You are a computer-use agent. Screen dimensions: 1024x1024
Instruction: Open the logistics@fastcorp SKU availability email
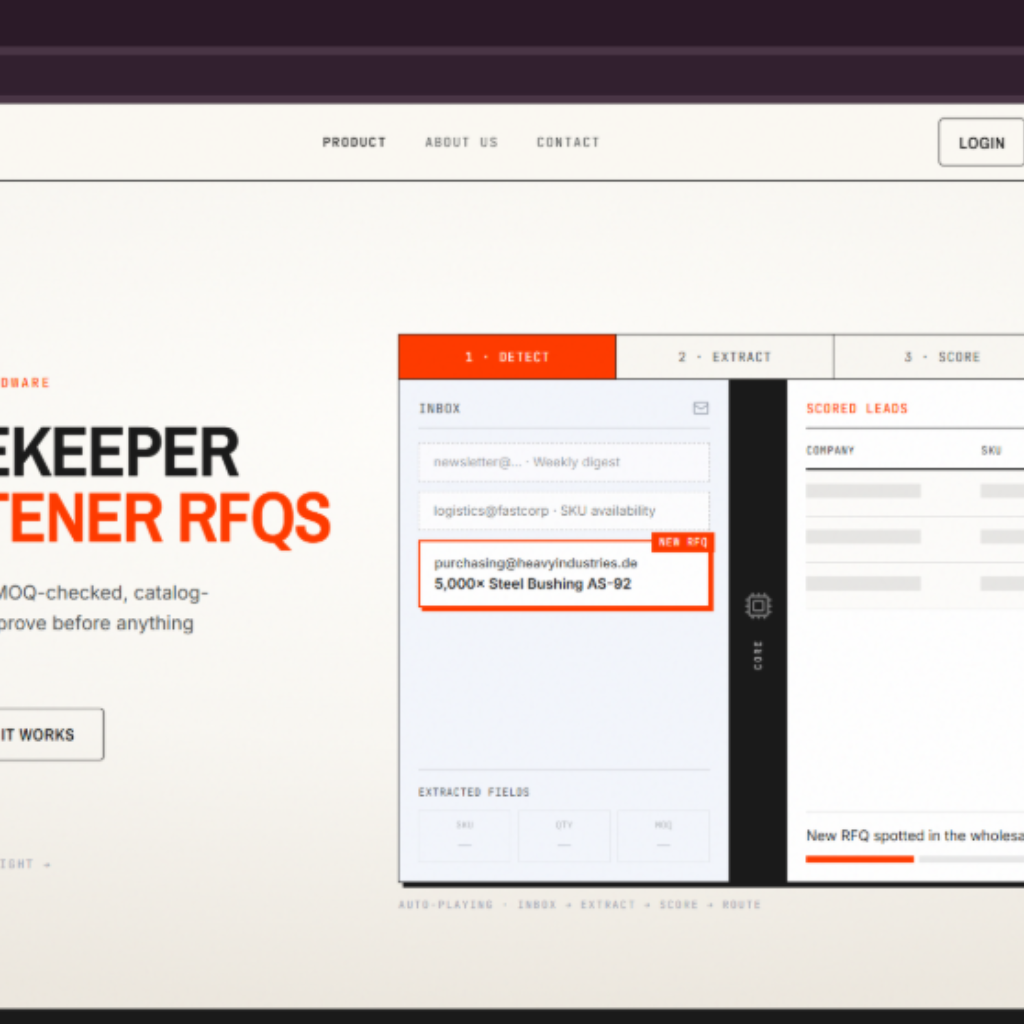pyautogui.click(x=564, y=511)
